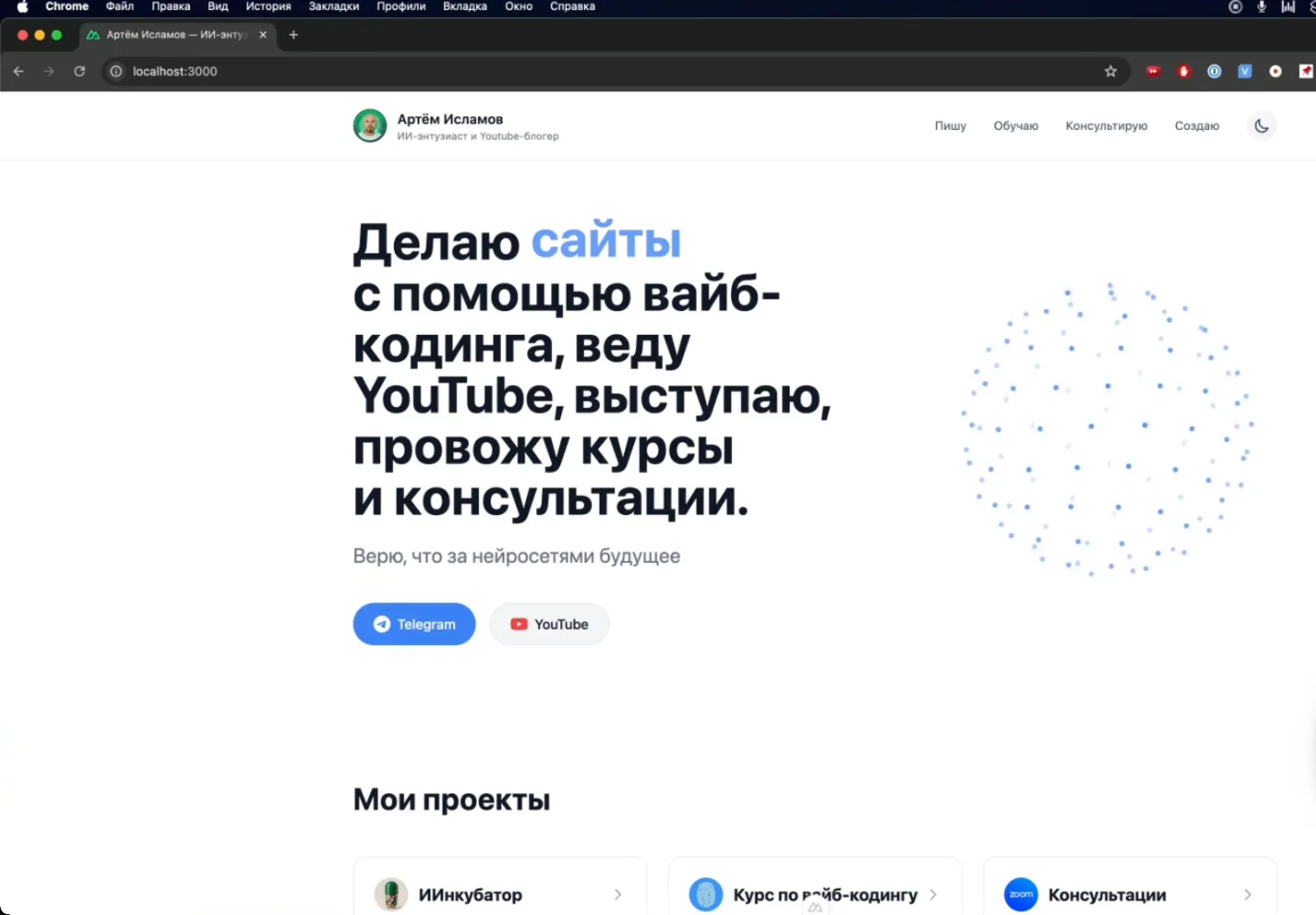Viewport: 1316px width, 915px height.
Task: Go to the Пишу nav link
Action: click(950, 126)
